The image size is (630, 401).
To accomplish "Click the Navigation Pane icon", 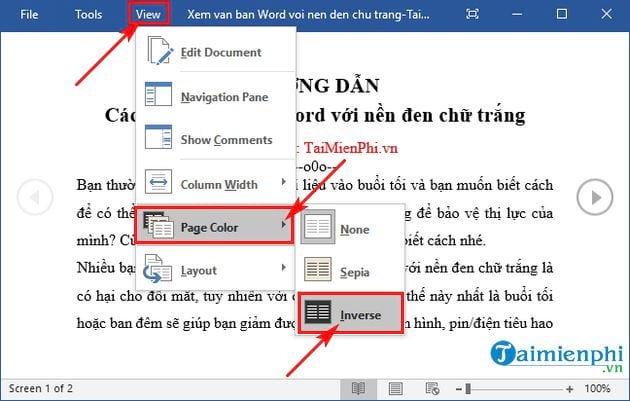I will click(x=158, y=94).
